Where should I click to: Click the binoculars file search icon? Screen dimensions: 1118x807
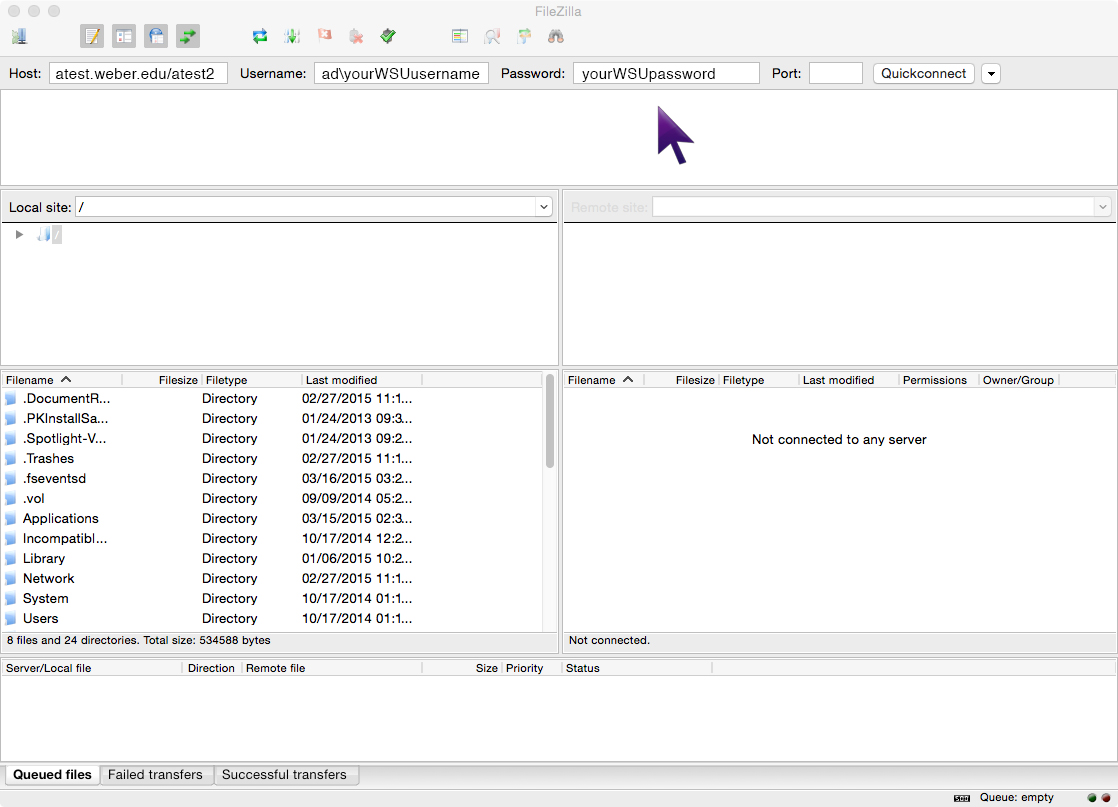coord(556,37)
